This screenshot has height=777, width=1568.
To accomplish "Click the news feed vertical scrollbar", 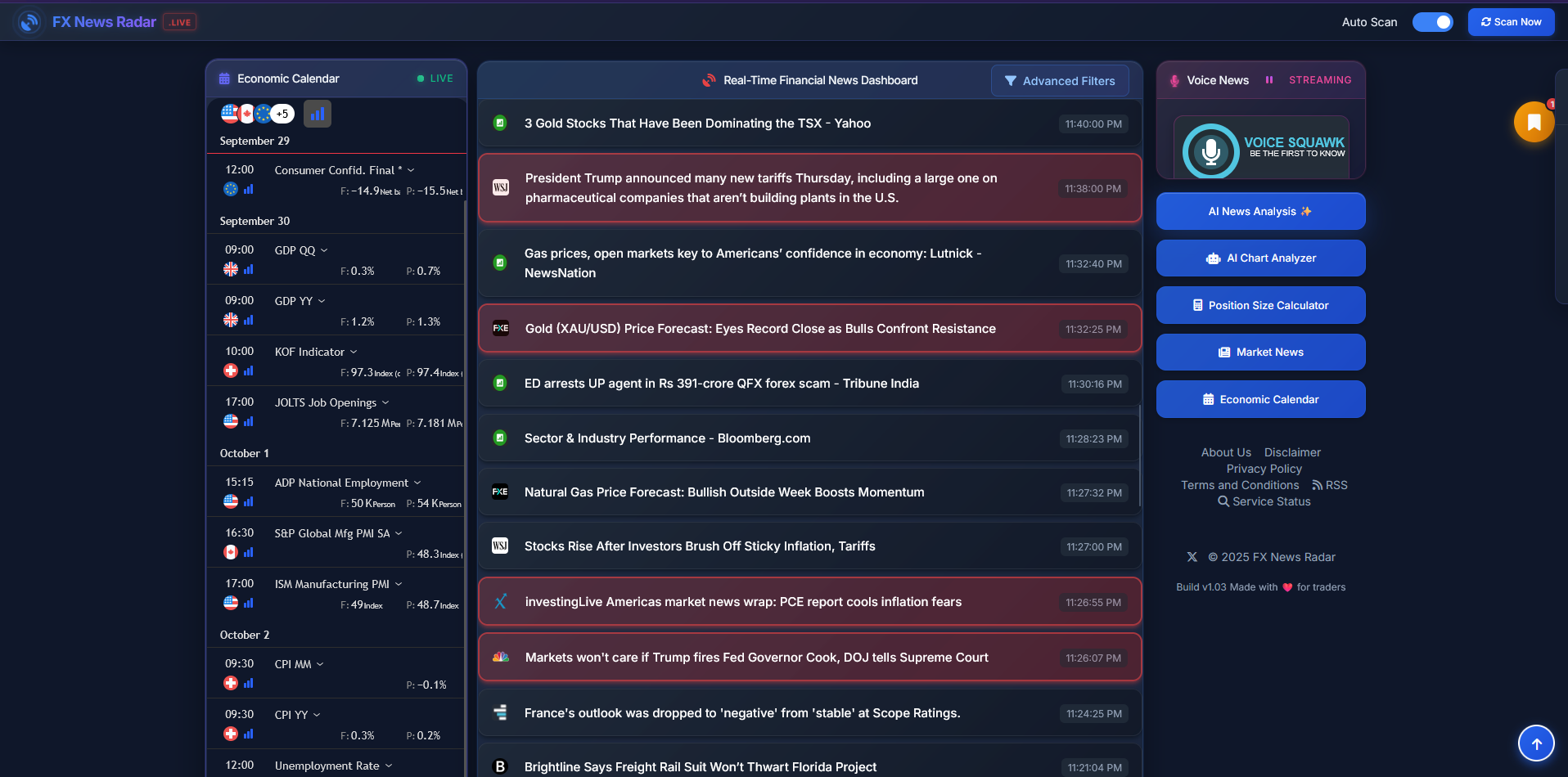I will (1140, 455).
